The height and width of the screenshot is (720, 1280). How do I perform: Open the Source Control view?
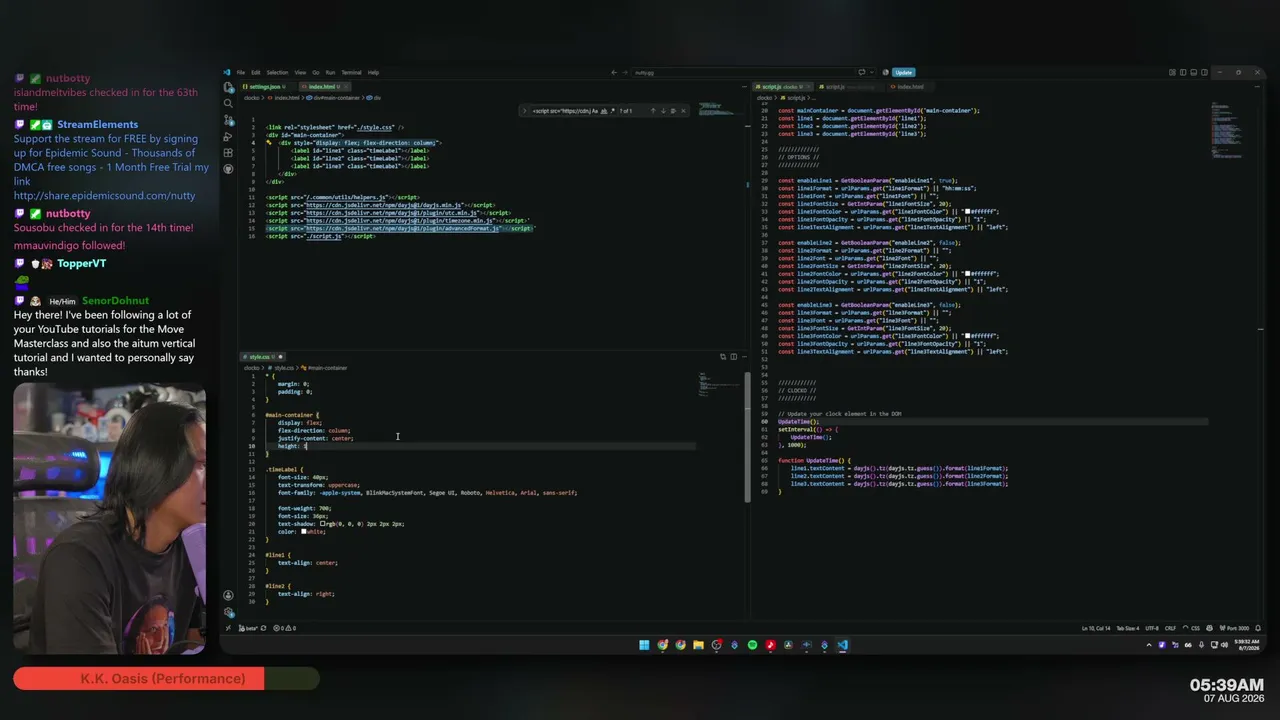pos(229,120)
